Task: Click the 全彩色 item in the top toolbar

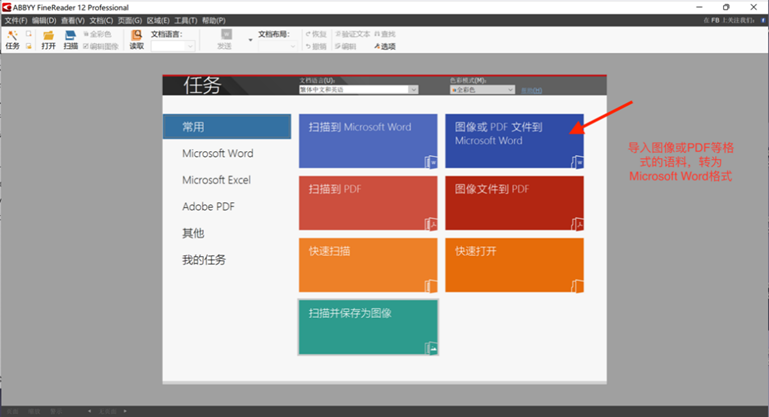Action: tap(97, 34)
